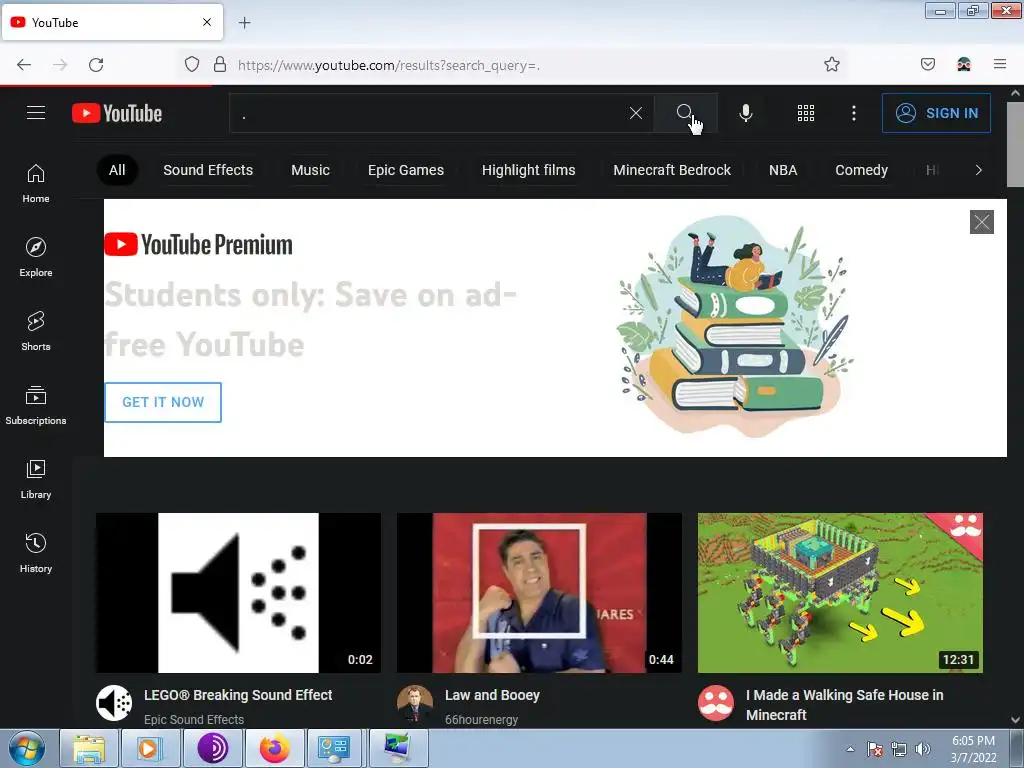Close the YouTube Premium banner

(982, 222)
